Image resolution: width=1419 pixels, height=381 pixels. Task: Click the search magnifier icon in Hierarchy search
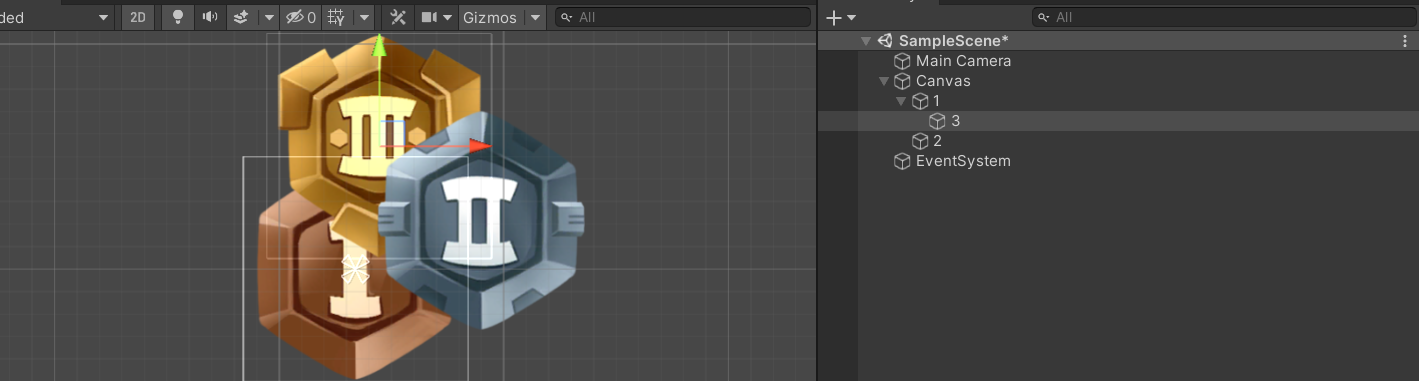tap(1044, 17)
